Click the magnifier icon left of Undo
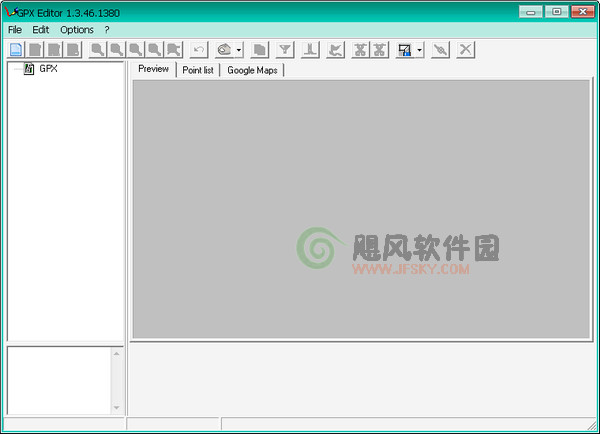The width and height of the screenshot is (600, 434). click(173, 50)
